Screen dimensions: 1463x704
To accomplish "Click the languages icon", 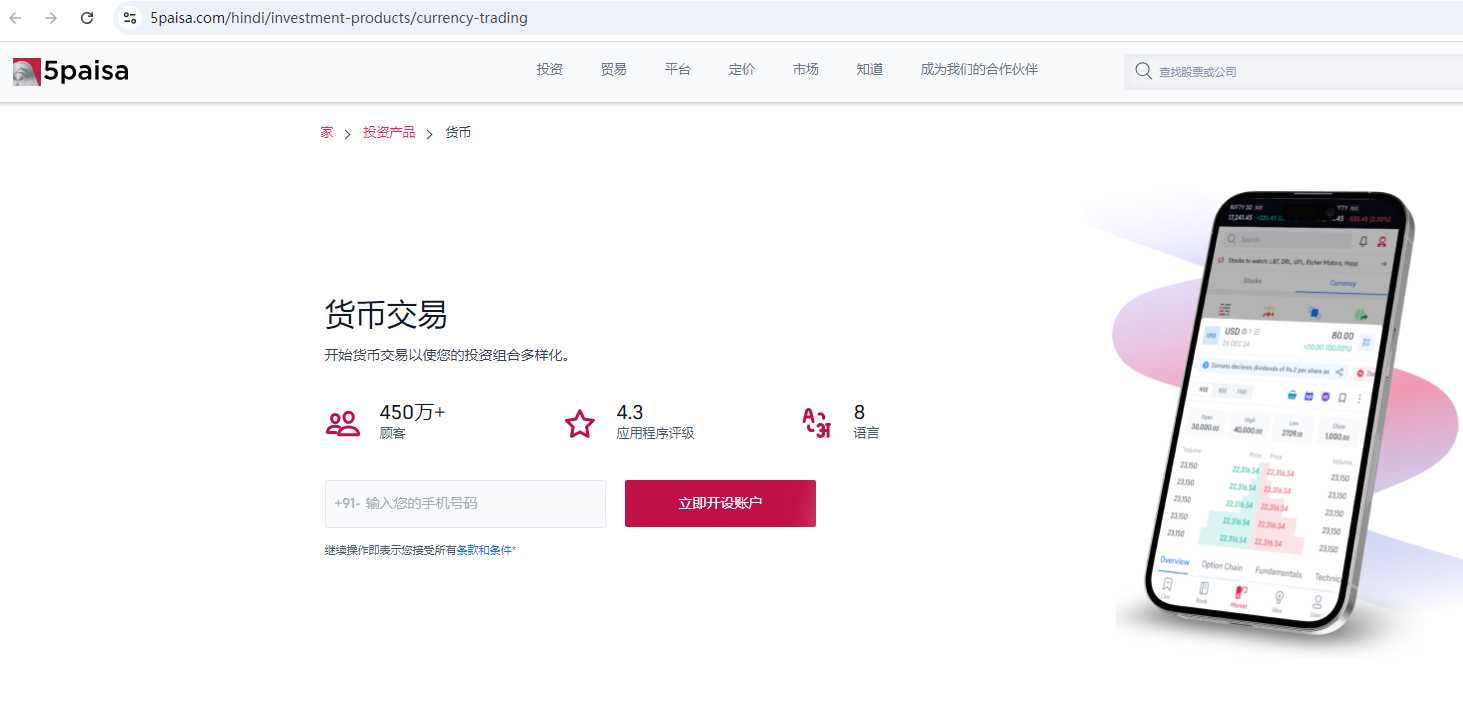I will [x=817, y=423].
